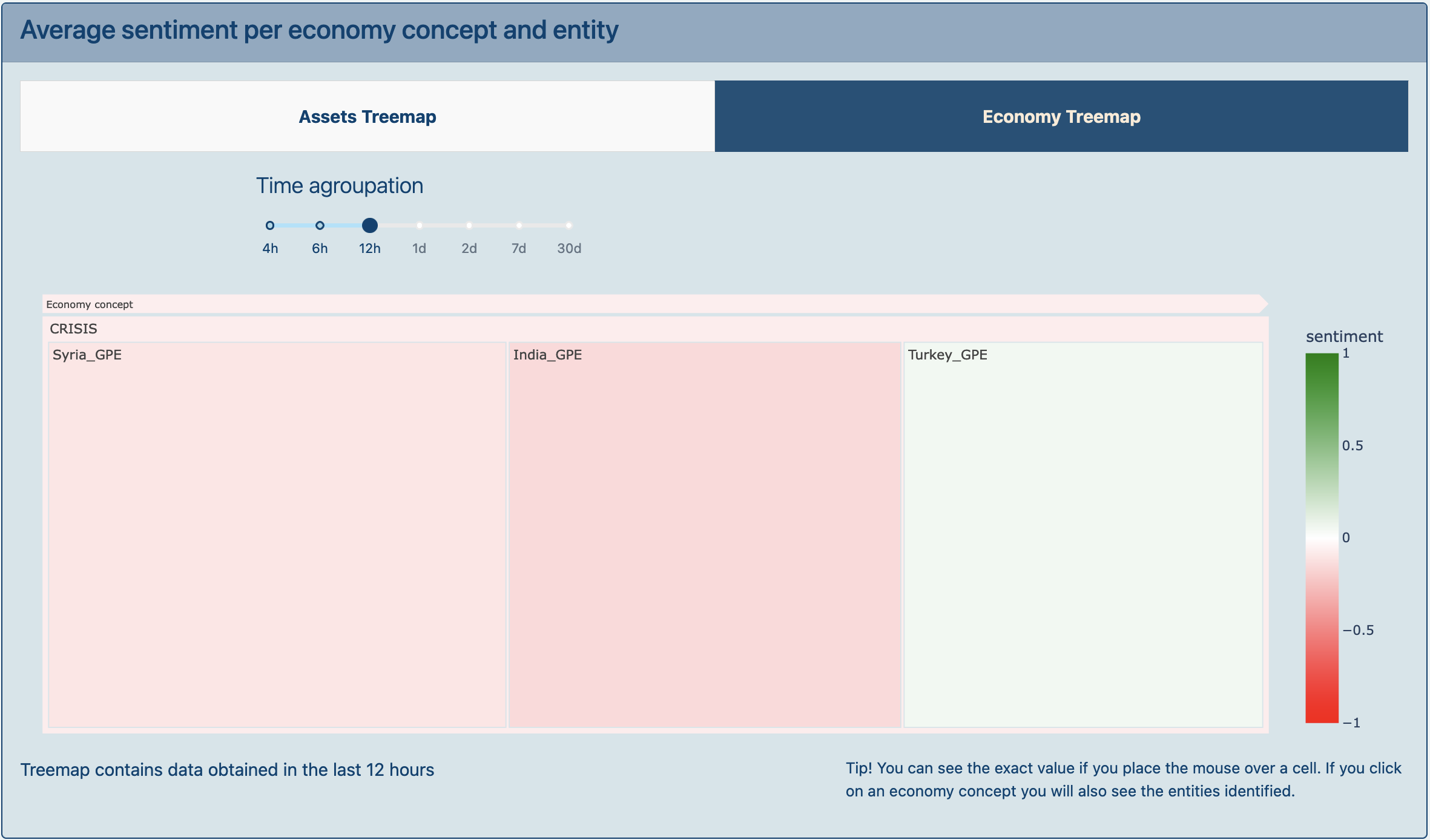
Task: Switch to the Assets Treemap tab
Action: pos(367,116)
